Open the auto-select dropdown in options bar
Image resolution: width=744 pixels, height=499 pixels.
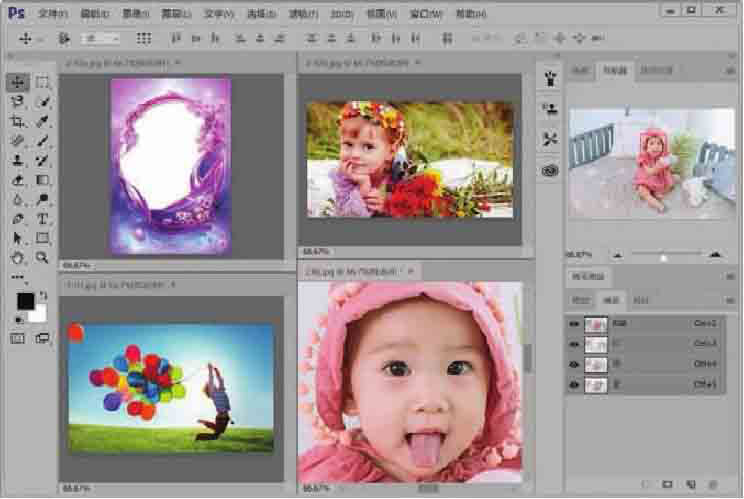point(100,38)
